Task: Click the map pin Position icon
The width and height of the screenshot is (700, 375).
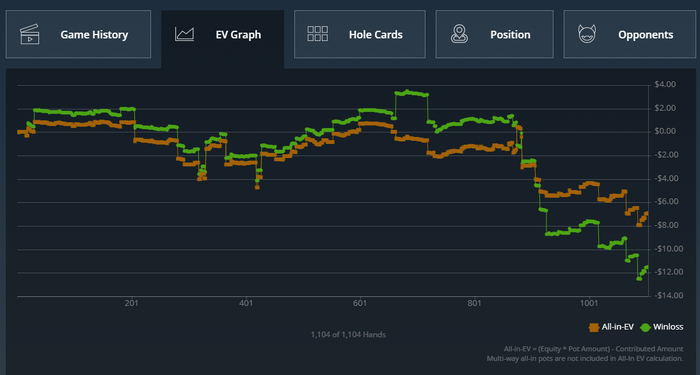Action: click(459, 34)
